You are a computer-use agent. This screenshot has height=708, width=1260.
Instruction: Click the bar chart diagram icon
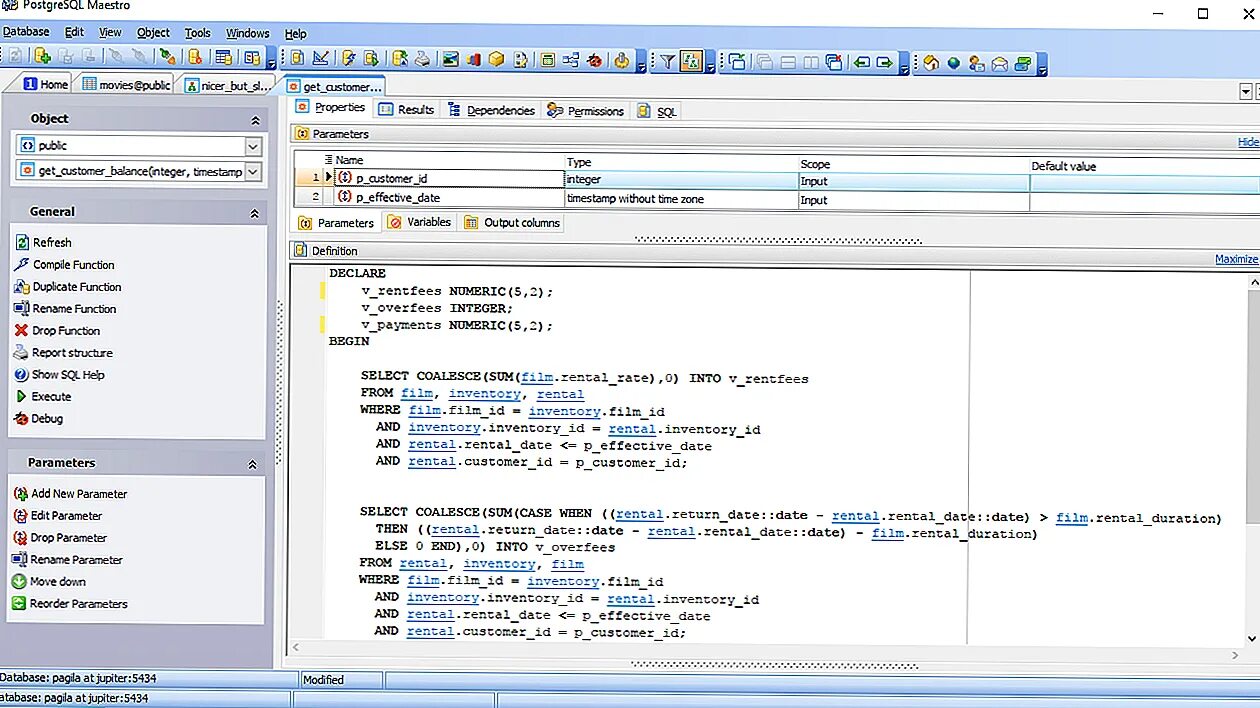[473, 59]
